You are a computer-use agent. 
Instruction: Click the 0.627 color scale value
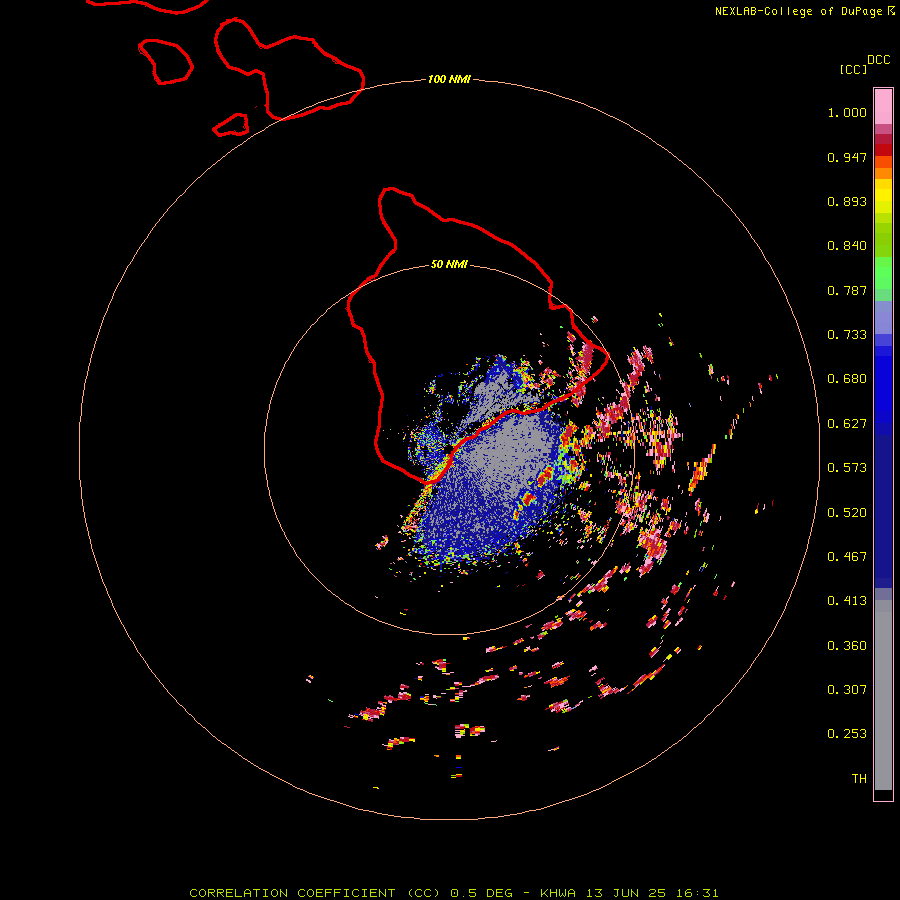coord(847,424)
